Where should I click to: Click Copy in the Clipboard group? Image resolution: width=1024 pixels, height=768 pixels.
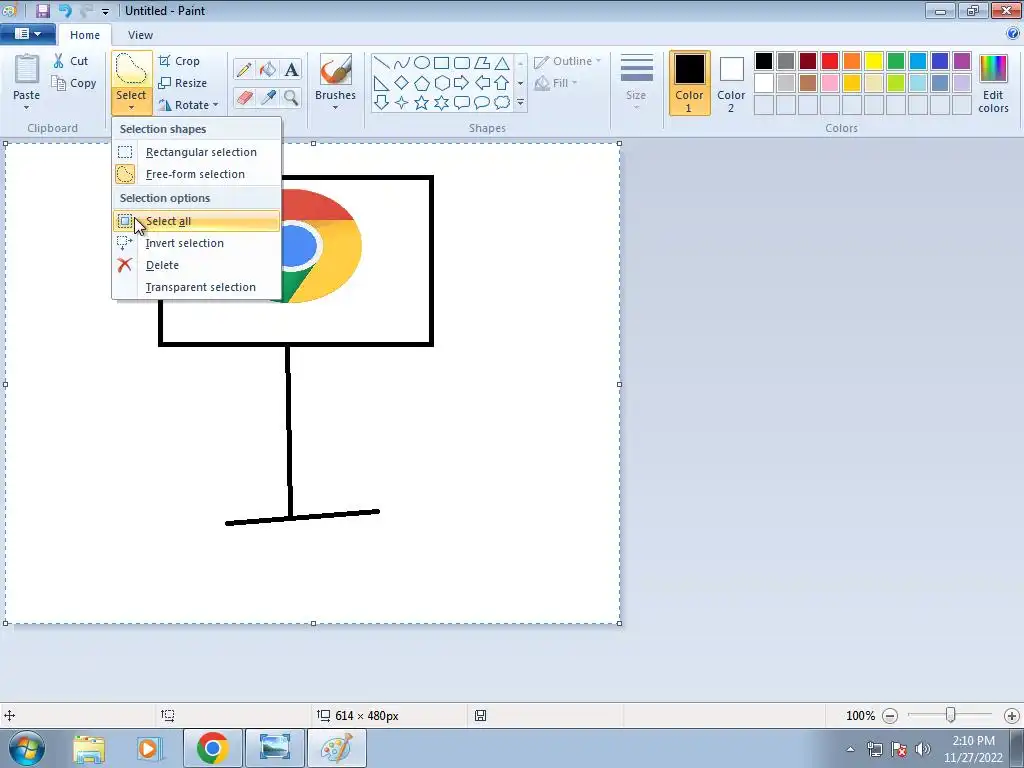(x=74, y=83)
